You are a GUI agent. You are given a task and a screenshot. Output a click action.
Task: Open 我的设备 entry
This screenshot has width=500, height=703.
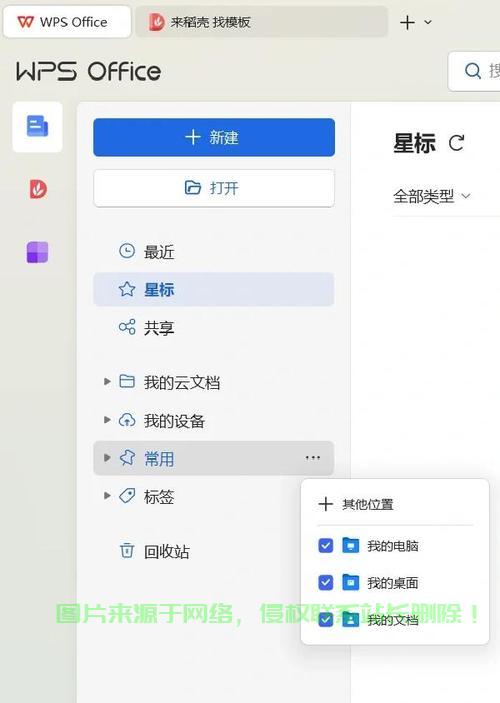174,421
